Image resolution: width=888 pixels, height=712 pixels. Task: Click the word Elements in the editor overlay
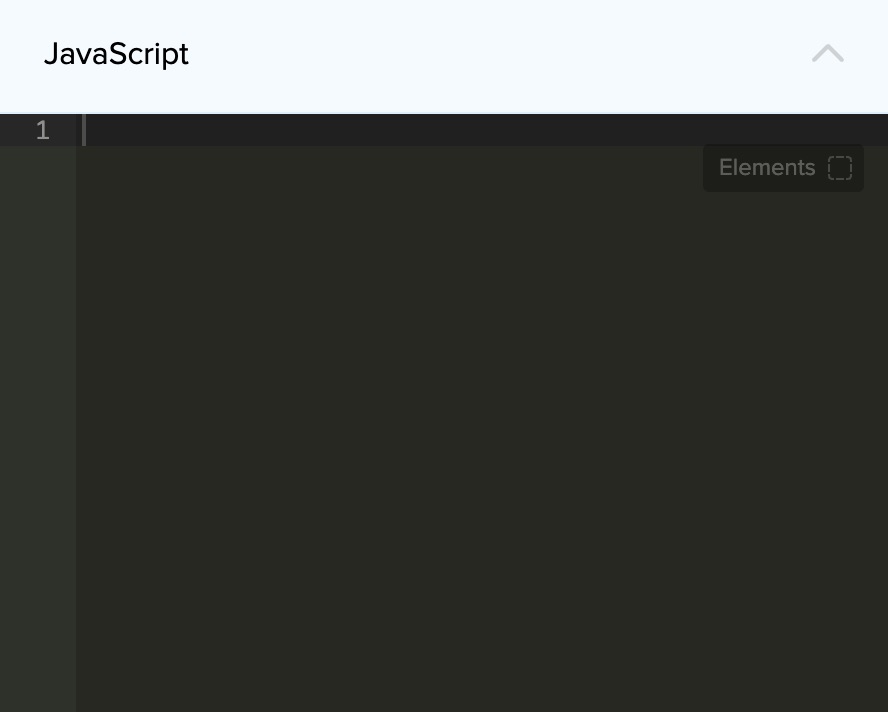[x=767, y=168]
